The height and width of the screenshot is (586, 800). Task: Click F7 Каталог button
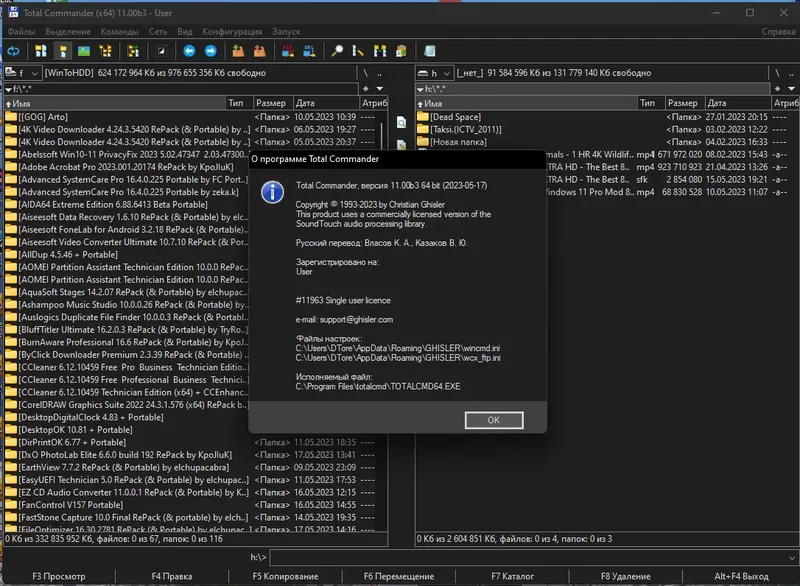(x=512, y=576)
